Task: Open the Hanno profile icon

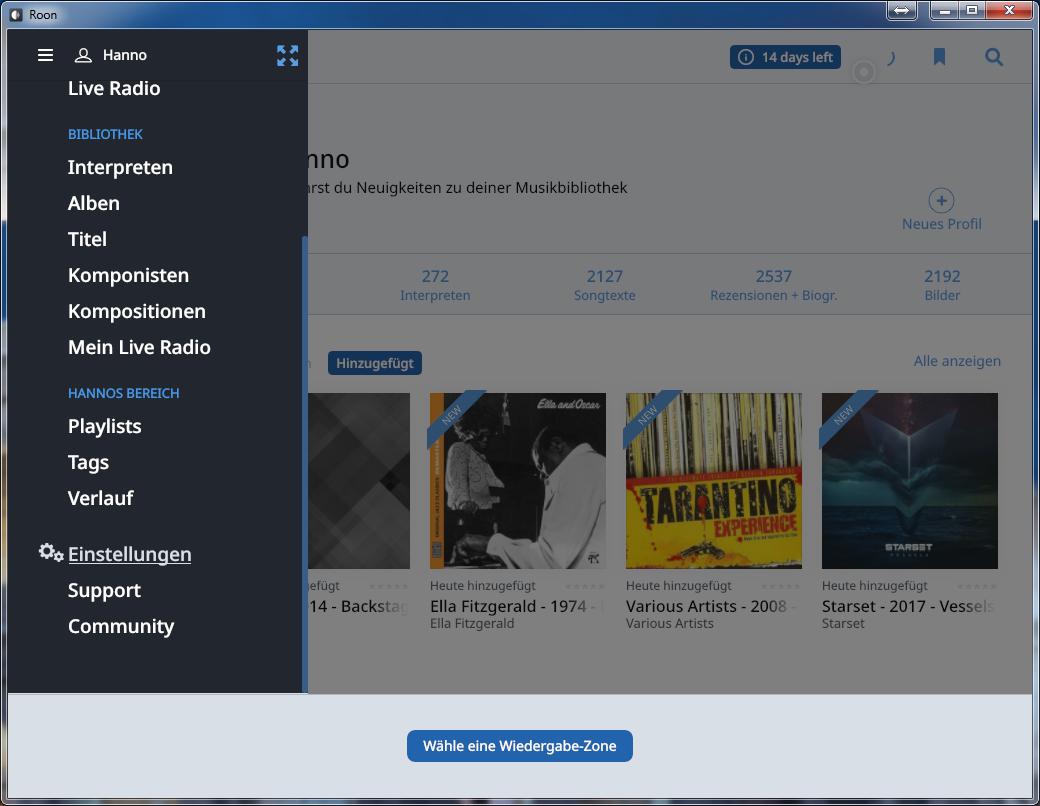Action: click(83, 55)
